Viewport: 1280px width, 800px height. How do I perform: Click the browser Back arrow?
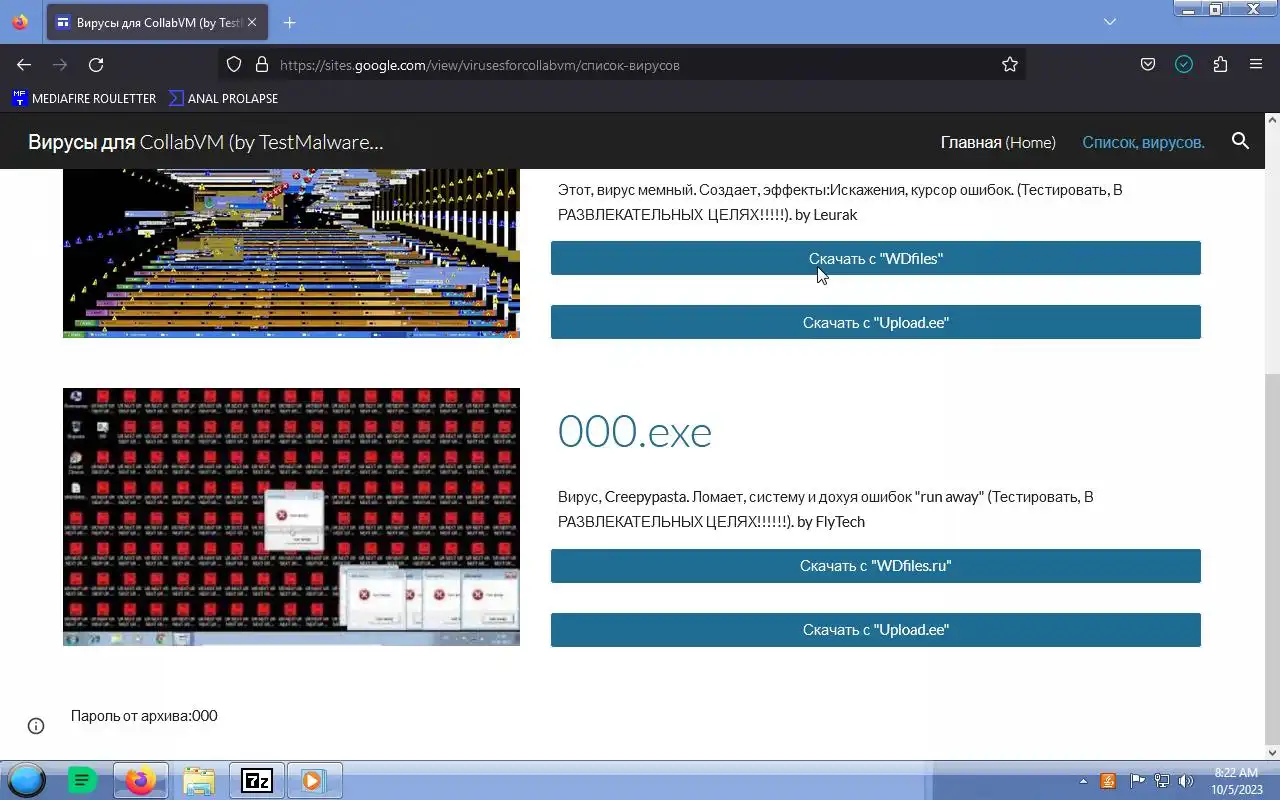click(x=24, y=65)
